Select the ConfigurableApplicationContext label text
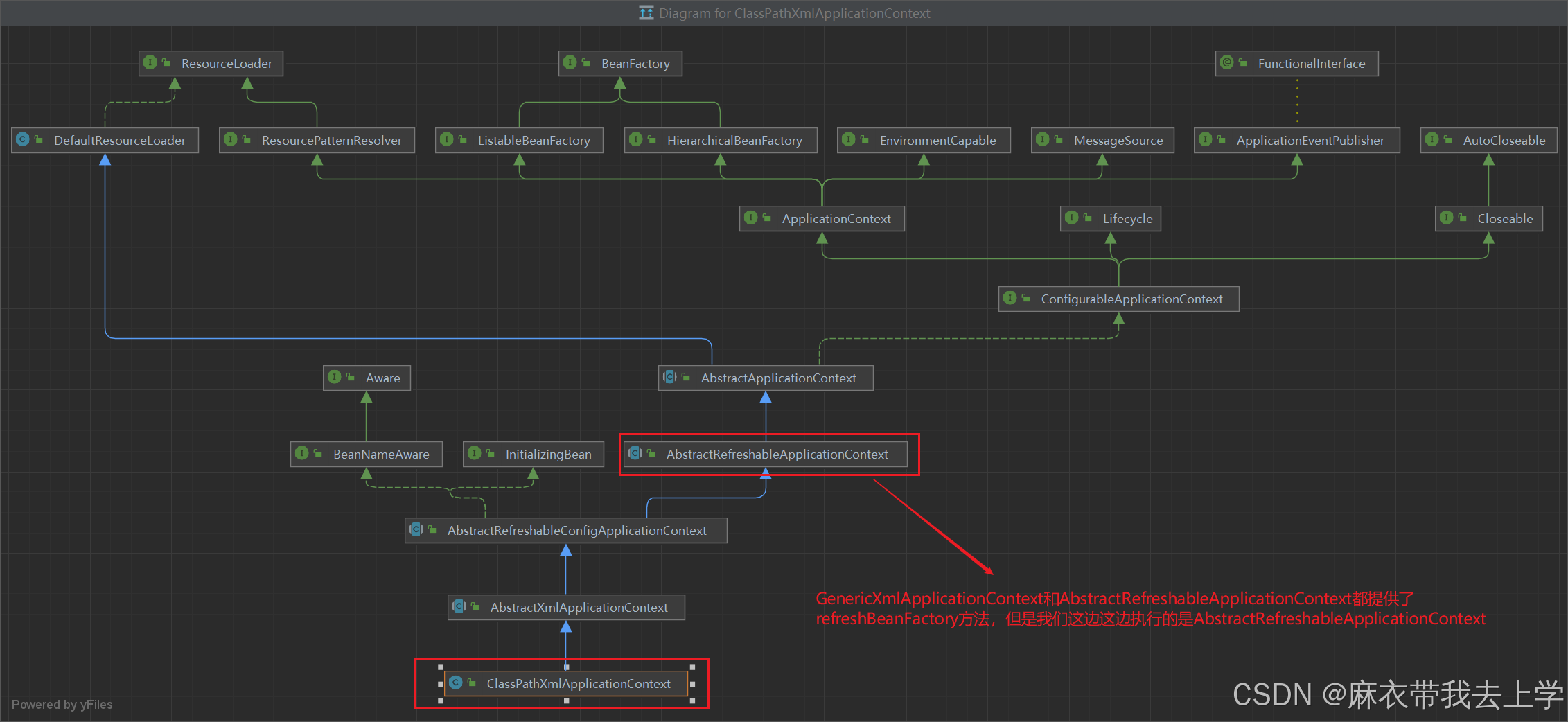1568x722 pixels. (1131, 299)
